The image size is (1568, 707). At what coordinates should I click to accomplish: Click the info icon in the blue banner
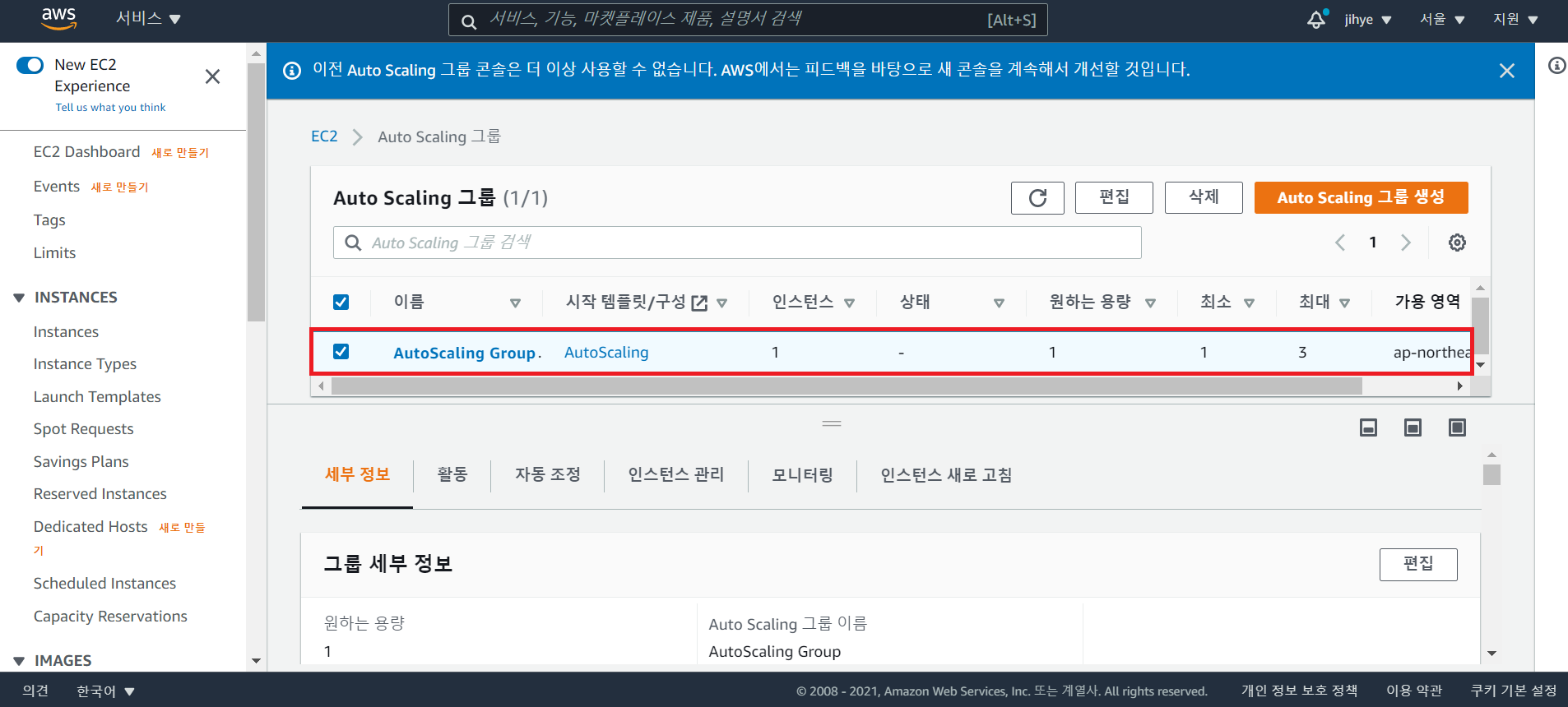292,71
